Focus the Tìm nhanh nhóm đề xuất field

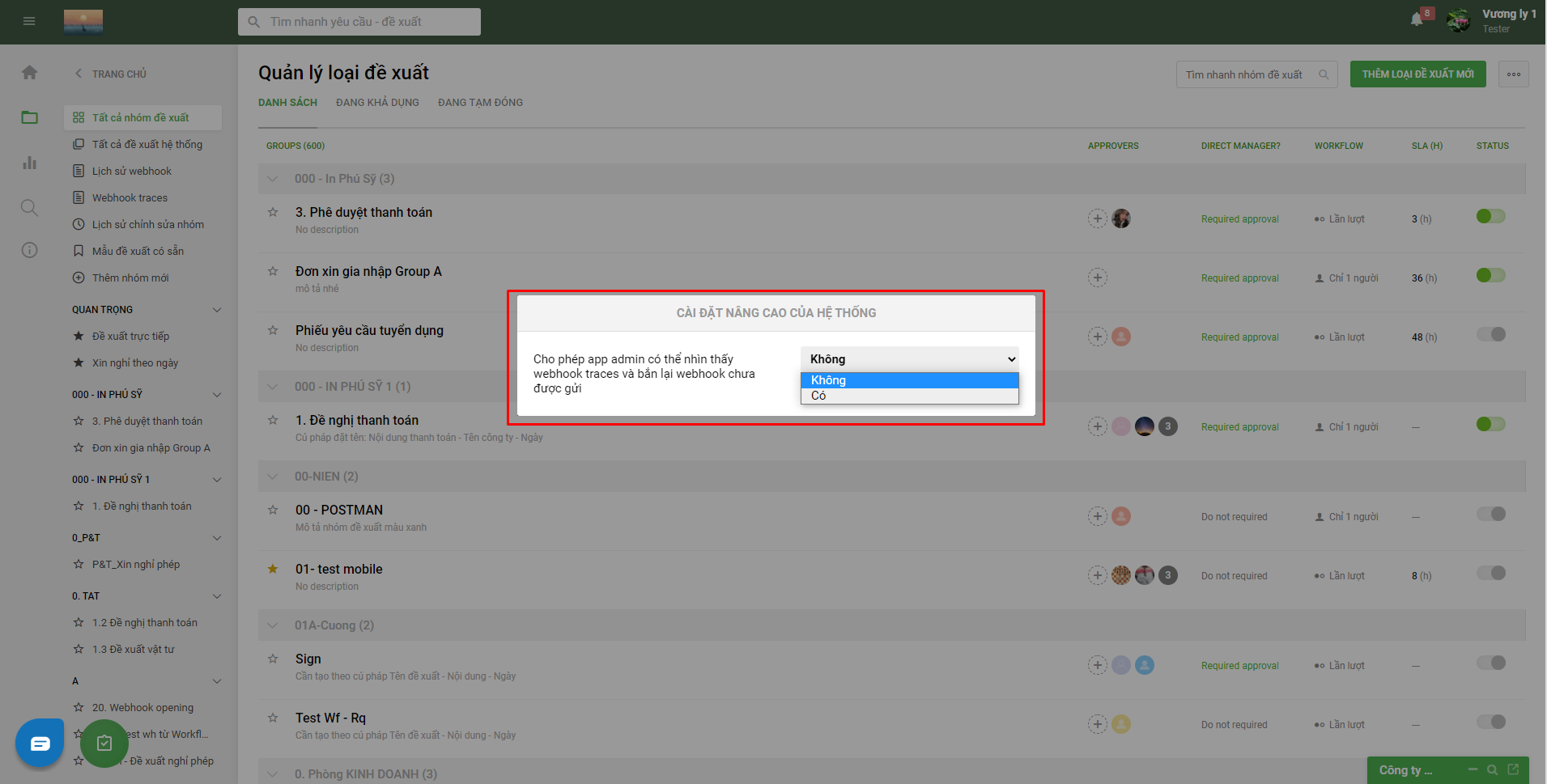[1256, 74]
